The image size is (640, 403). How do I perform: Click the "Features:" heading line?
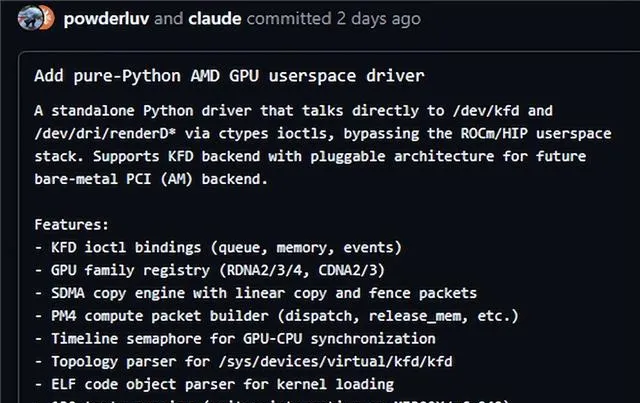(71, 225)
